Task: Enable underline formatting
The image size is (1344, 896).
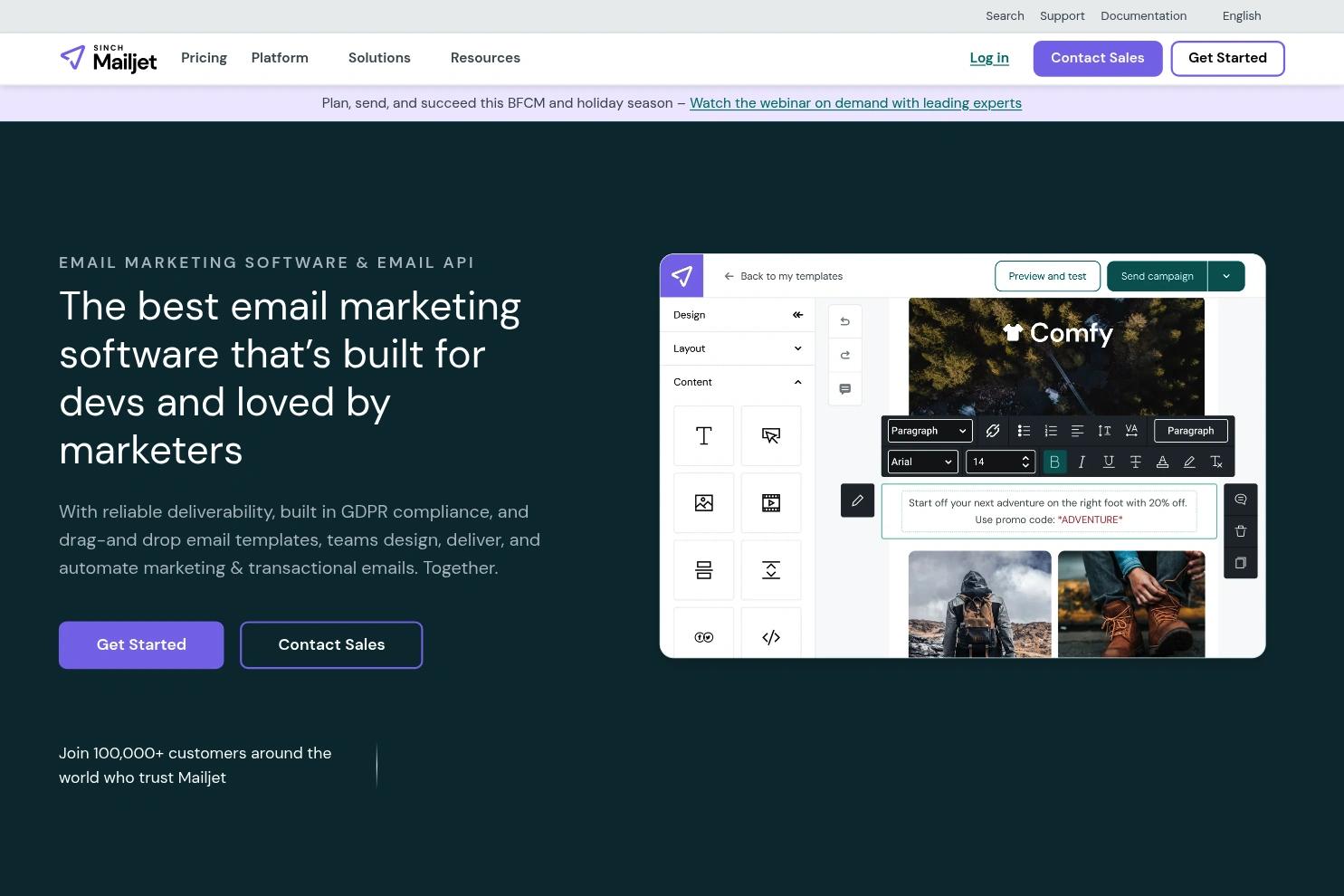Action: tap(1108, 462)
